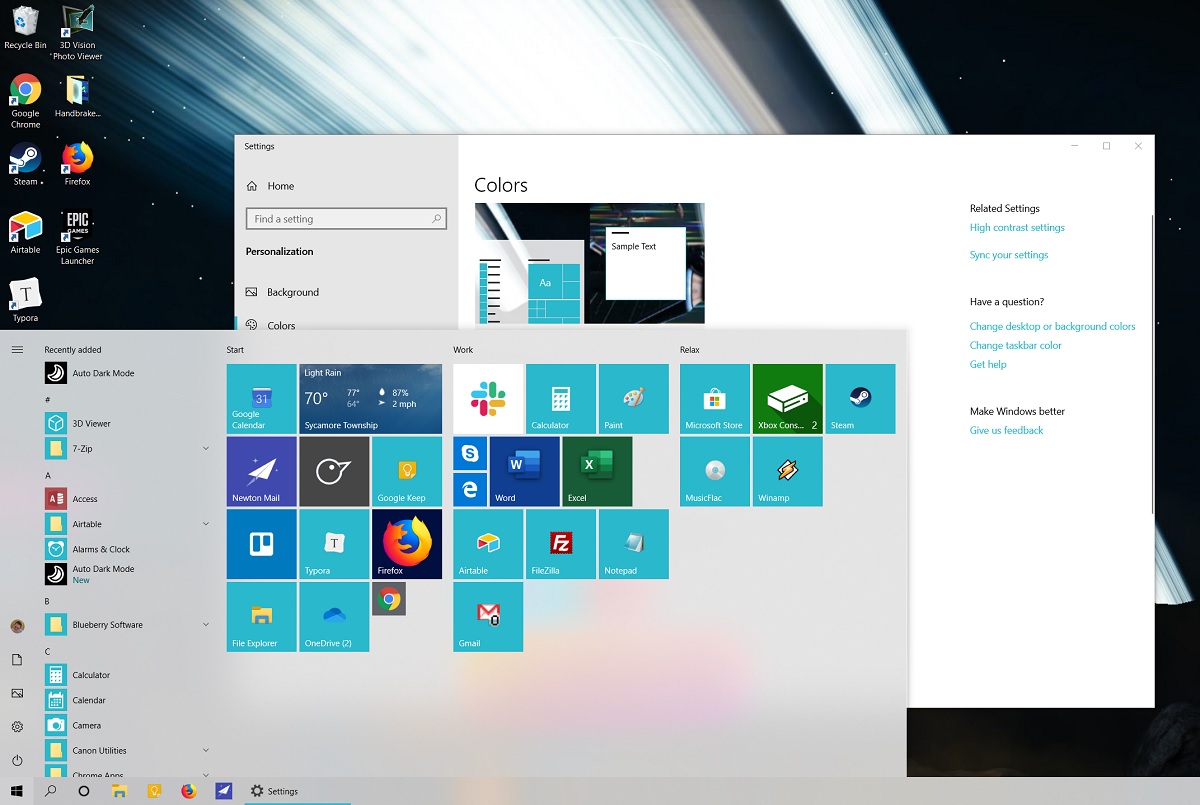Open Cortana circle on the taskbar

(84, 791)
